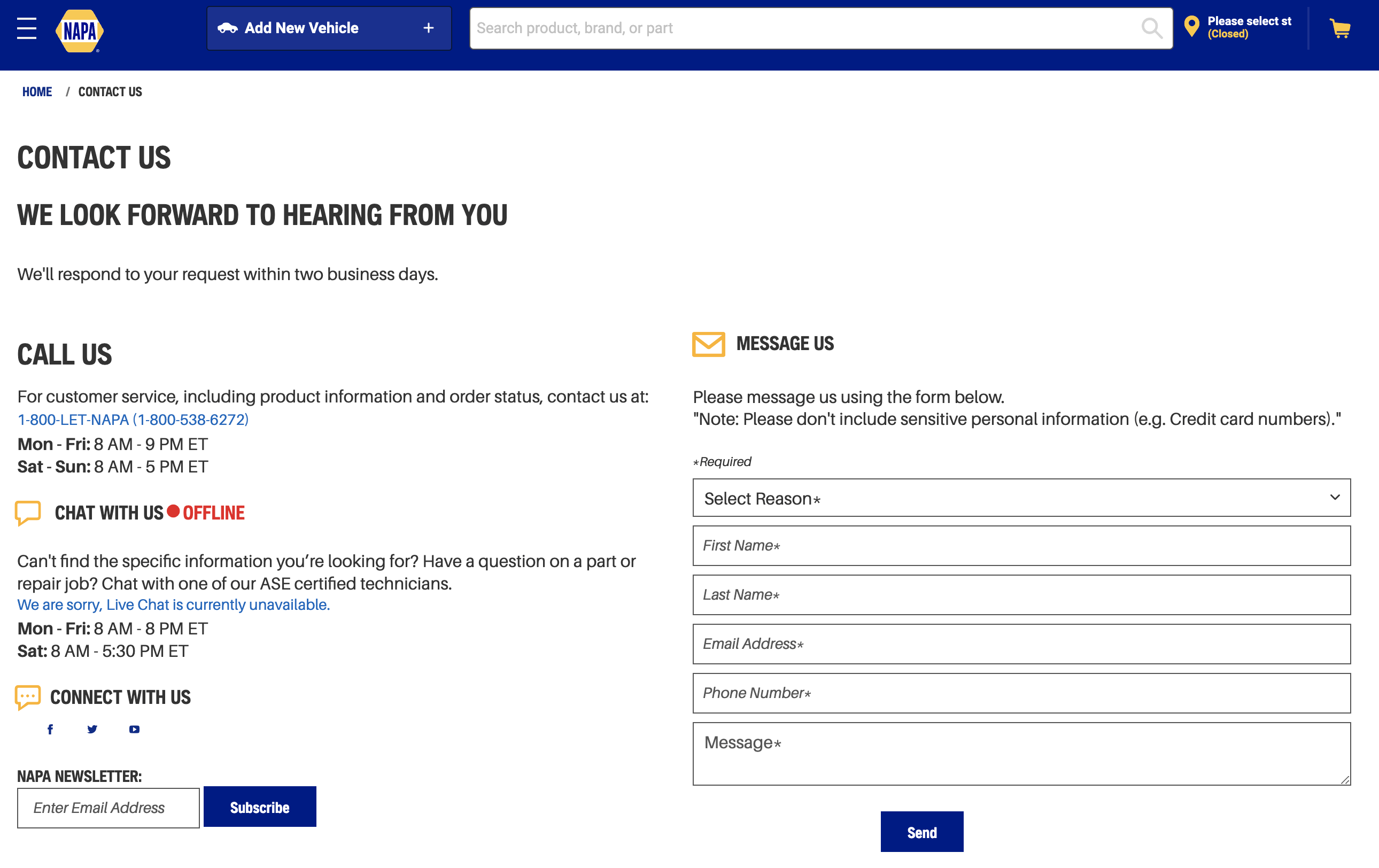Click the Add New Vehicle button

(x=329, y=28)
